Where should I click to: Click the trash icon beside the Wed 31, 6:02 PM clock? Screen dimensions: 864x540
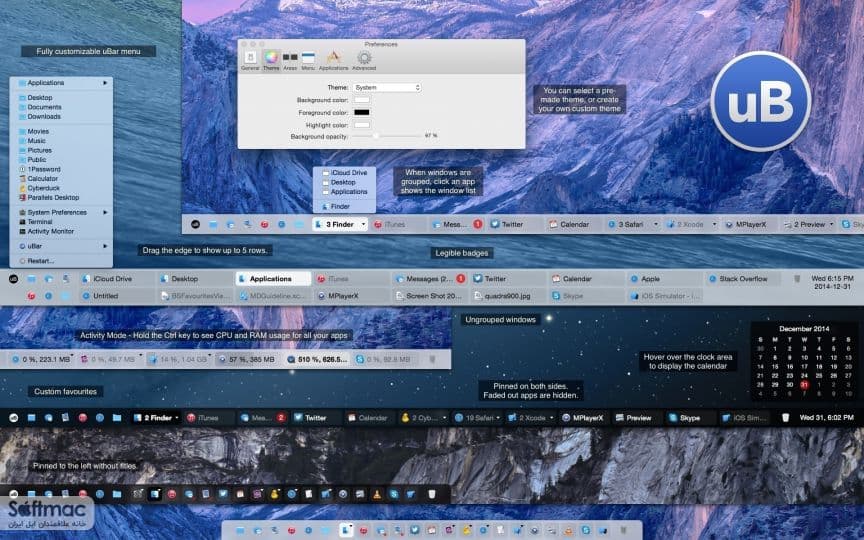click(x=786, y=418)
